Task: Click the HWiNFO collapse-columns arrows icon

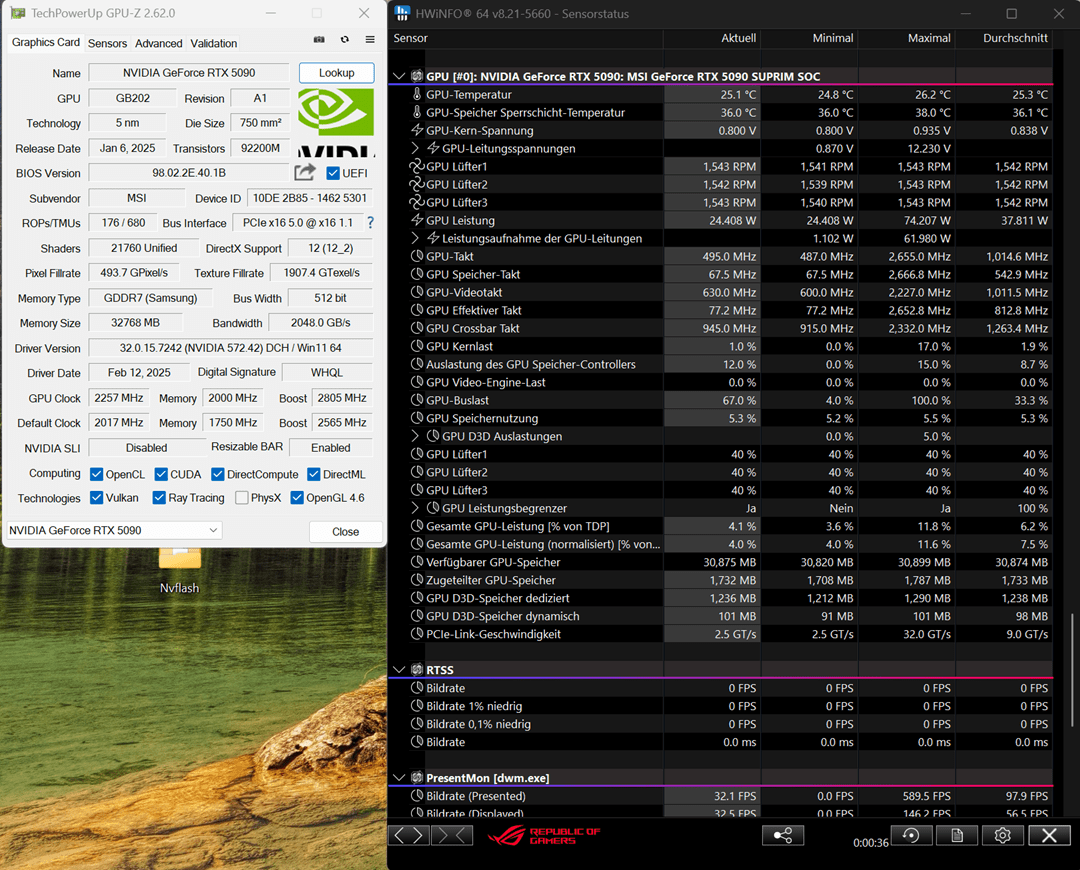Action: [x=454, y=836]
